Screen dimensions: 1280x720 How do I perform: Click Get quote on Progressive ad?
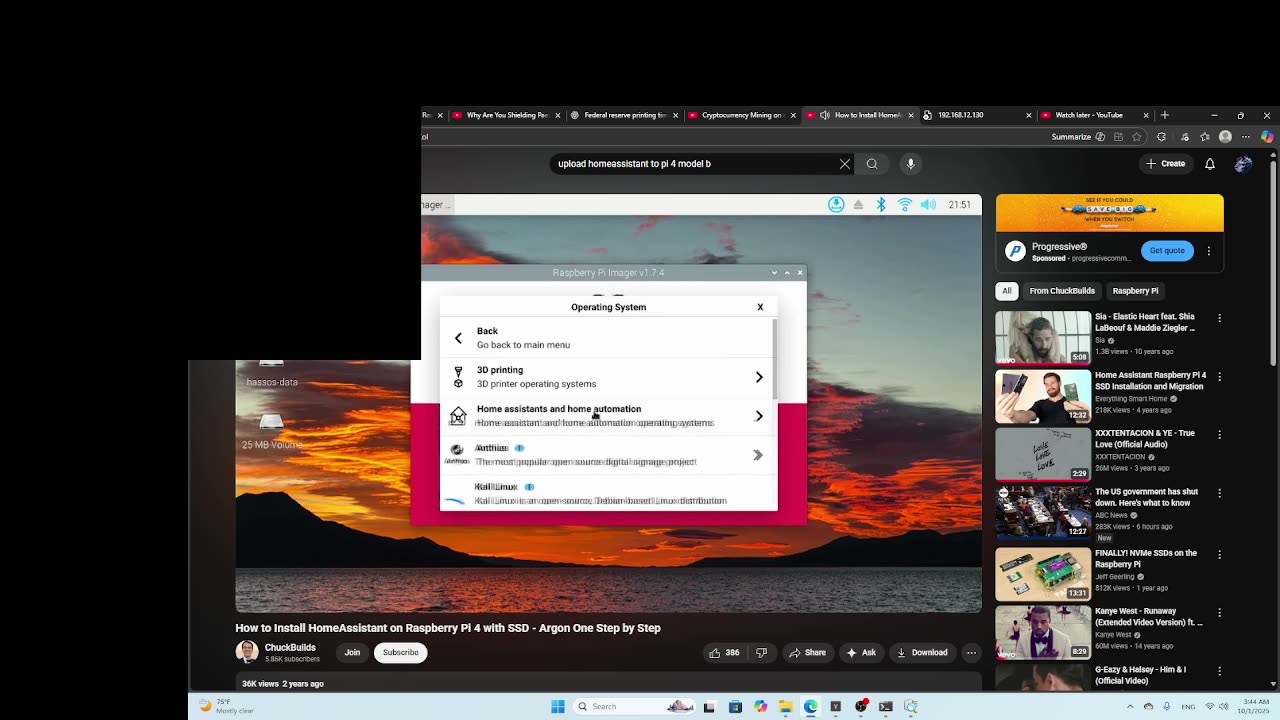1167,251
